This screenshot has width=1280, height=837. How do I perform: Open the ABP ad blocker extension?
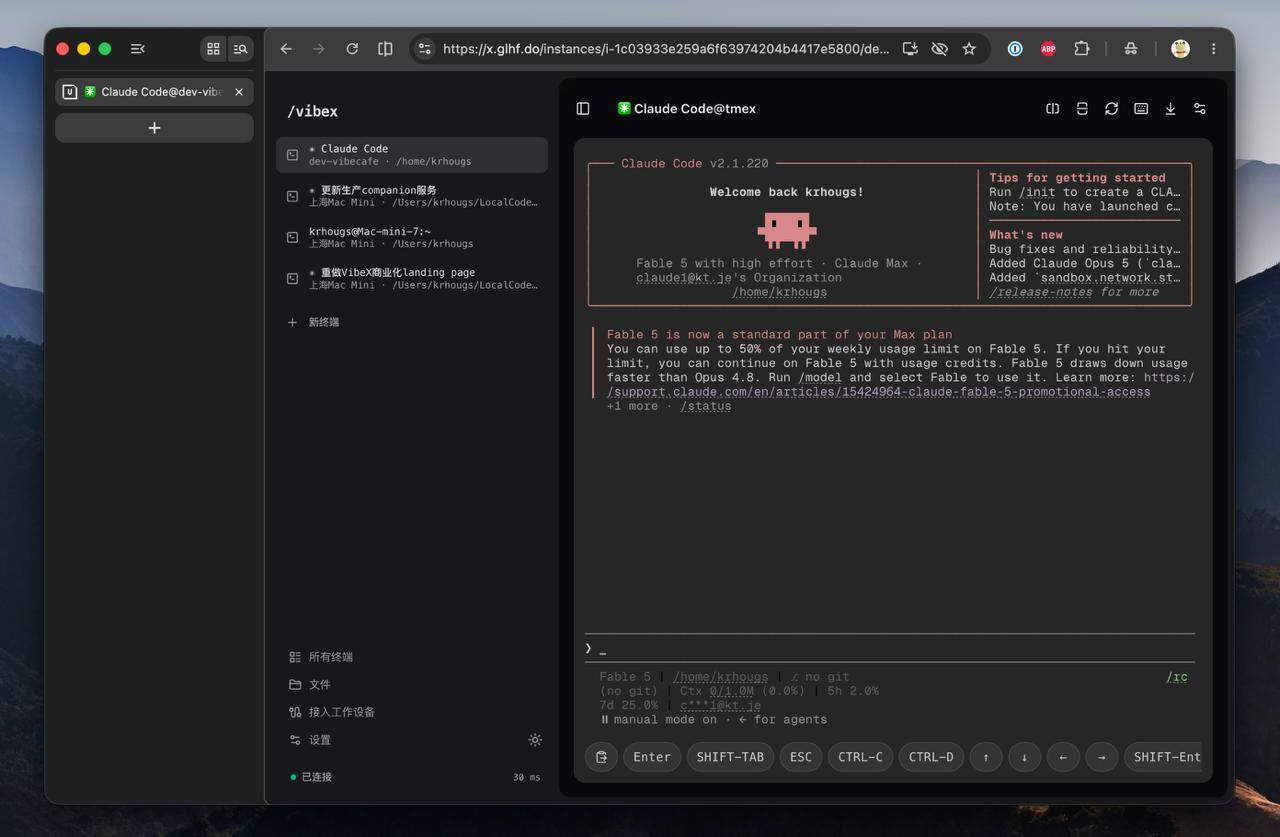(x=1048, y=48)
